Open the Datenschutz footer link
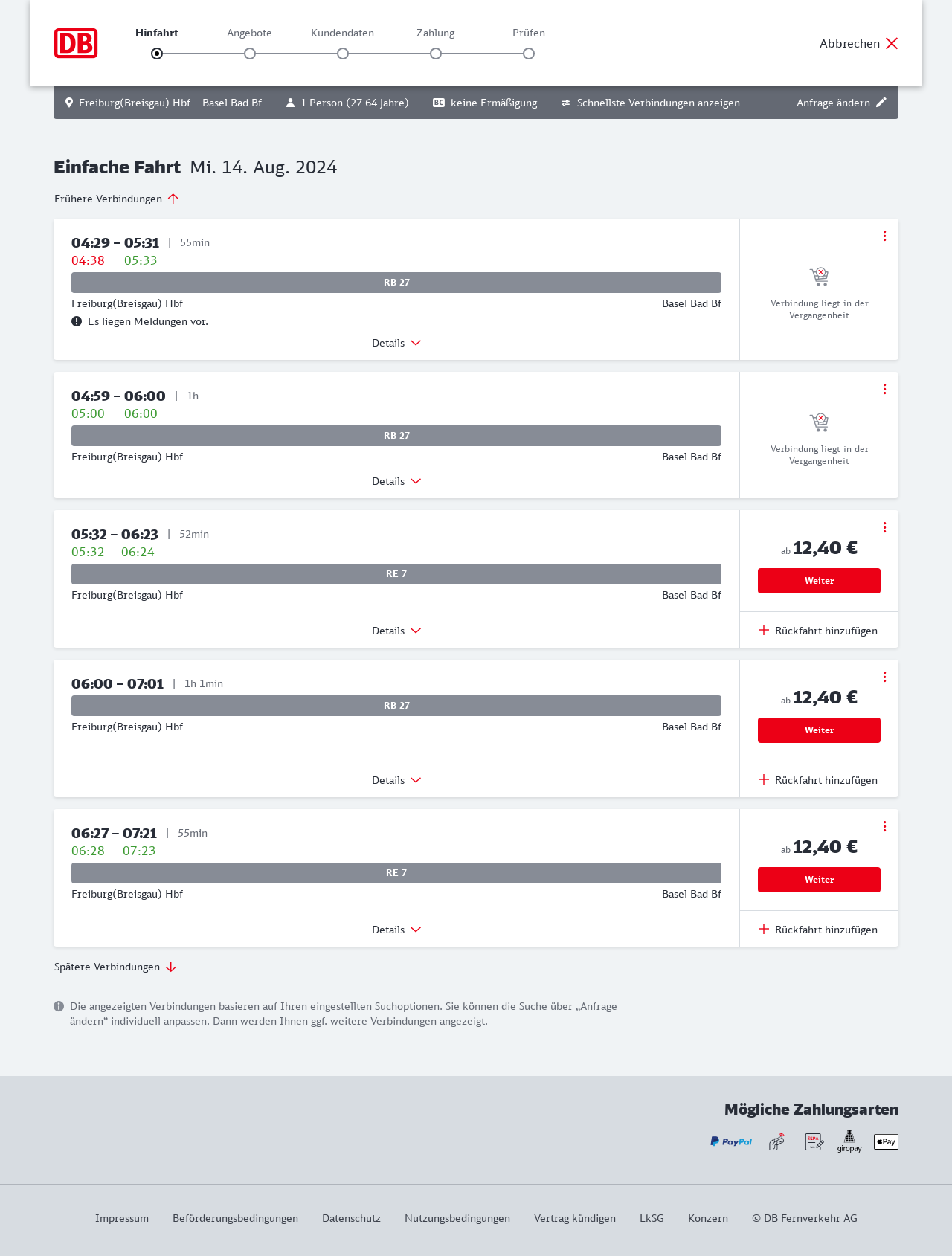Viewport: 952px width, 1256px height. (351, 1218)
